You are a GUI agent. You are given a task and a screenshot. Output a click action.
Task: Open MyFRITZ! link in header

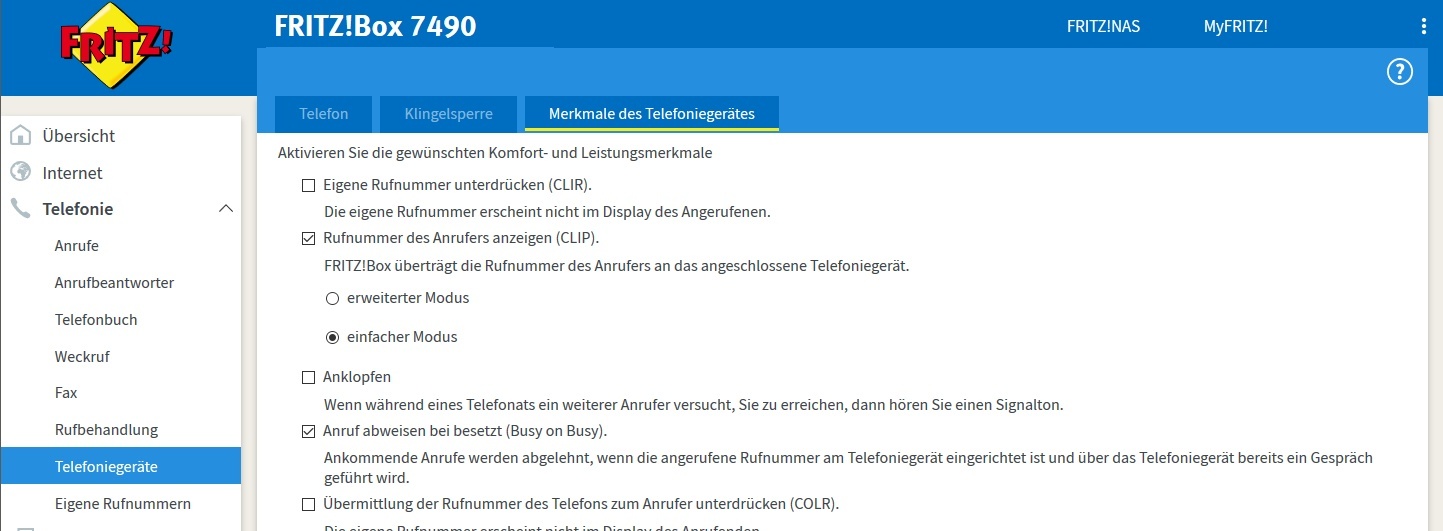[1236, 27]
